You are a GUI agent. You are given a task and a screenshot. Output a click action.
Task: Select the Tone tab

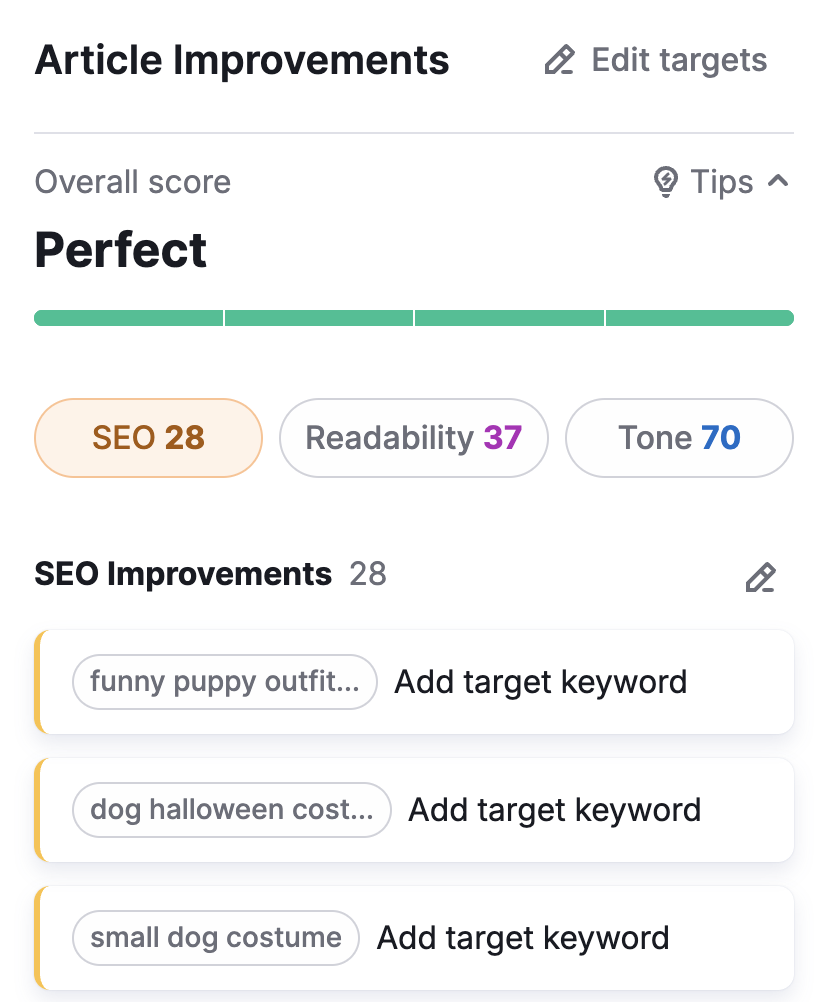point(679,438)
